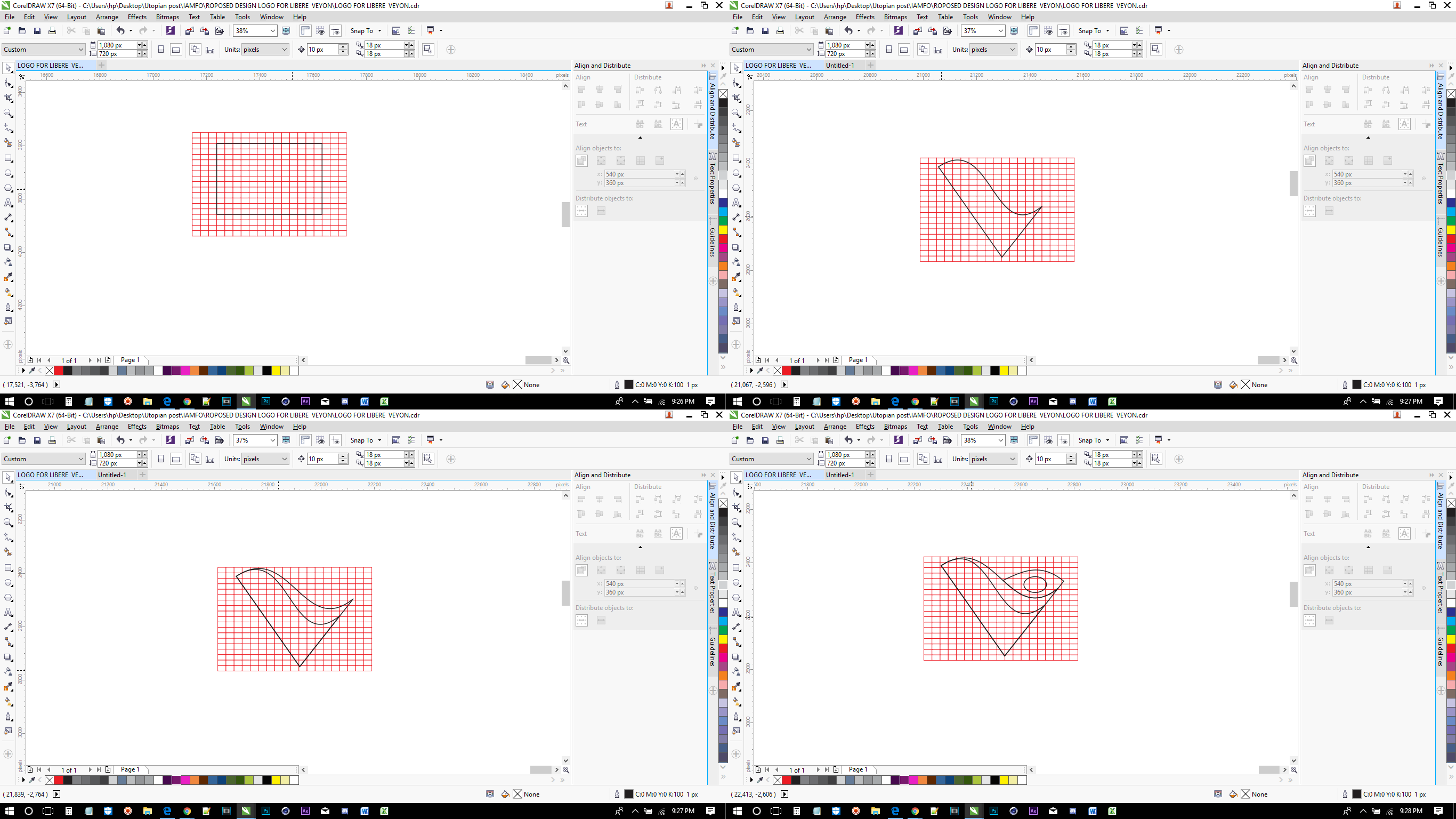Click Save icon in the single-curve window
Screen dimensions: 1456x819
tap(765, 30)
